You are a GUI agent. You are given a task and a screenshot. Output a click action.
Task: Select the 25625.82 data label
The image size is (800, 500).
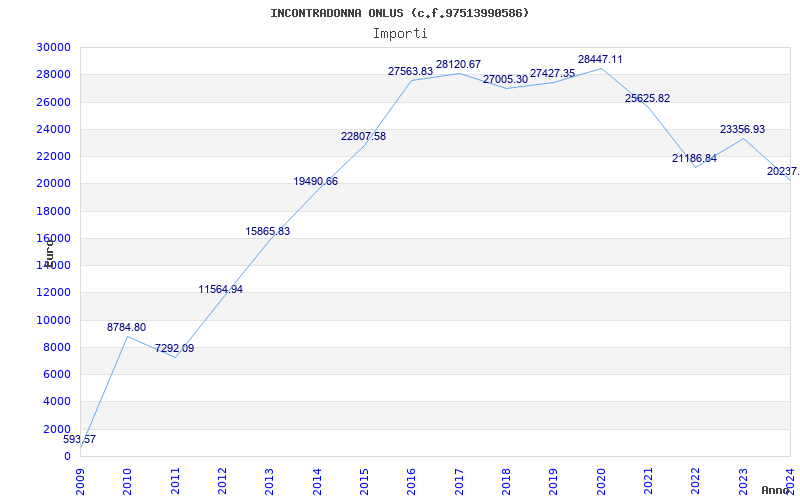click(647, 98)
